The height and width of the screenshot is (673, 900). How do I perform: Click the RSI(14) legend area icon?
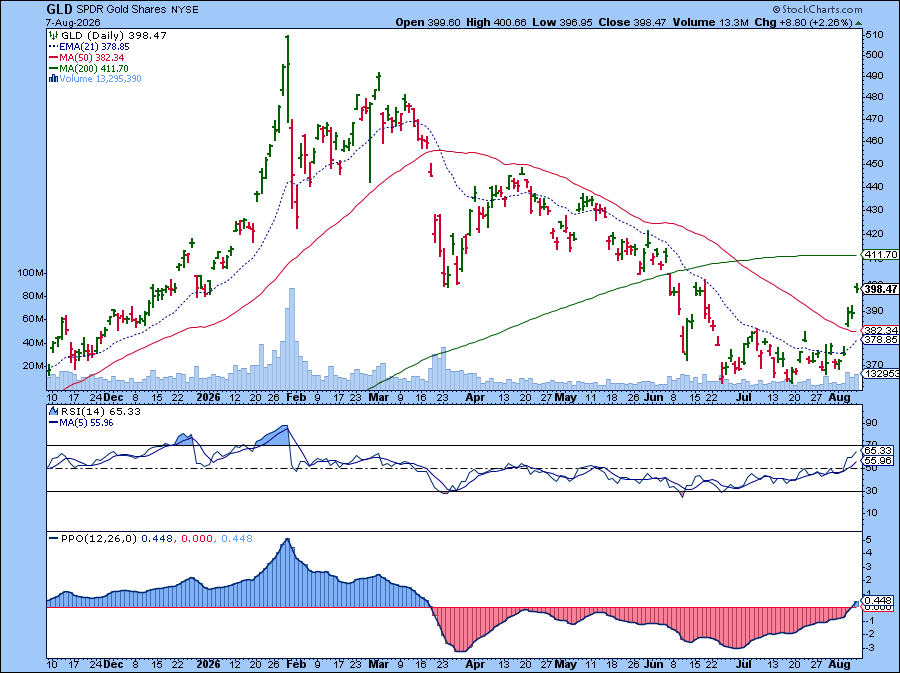[x=53, y=411]
